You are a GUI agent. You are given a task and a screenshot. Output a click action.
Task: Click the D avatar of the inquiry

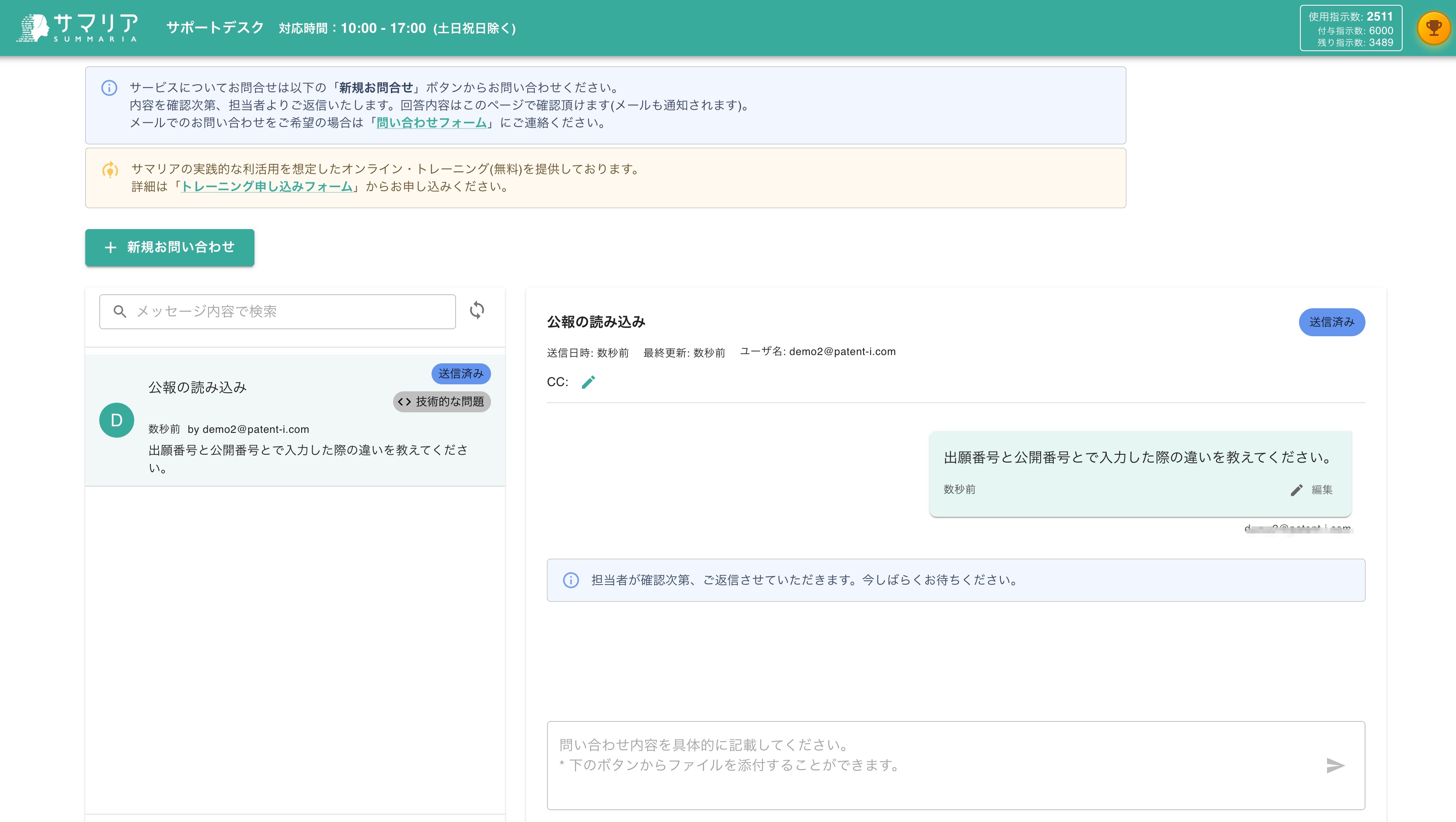[116, 420]
